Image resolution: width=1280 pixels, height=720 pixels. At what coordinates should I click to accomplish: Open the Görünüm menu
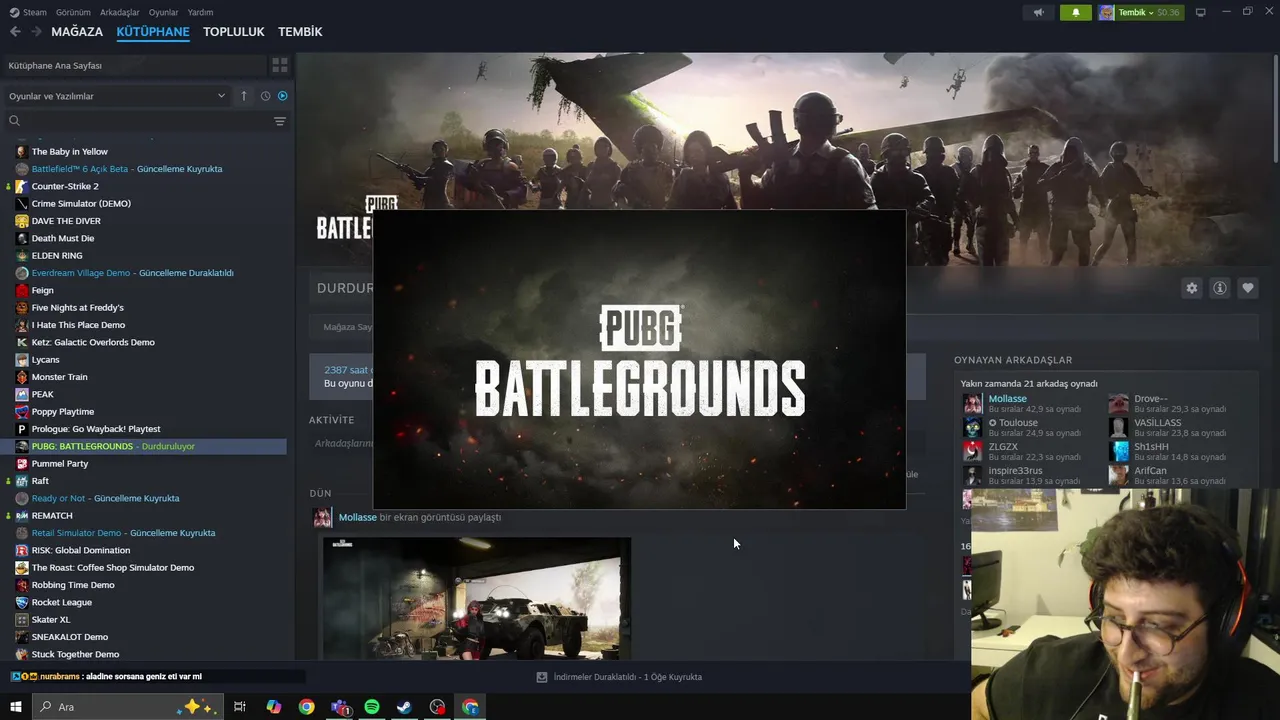(73, 12)
